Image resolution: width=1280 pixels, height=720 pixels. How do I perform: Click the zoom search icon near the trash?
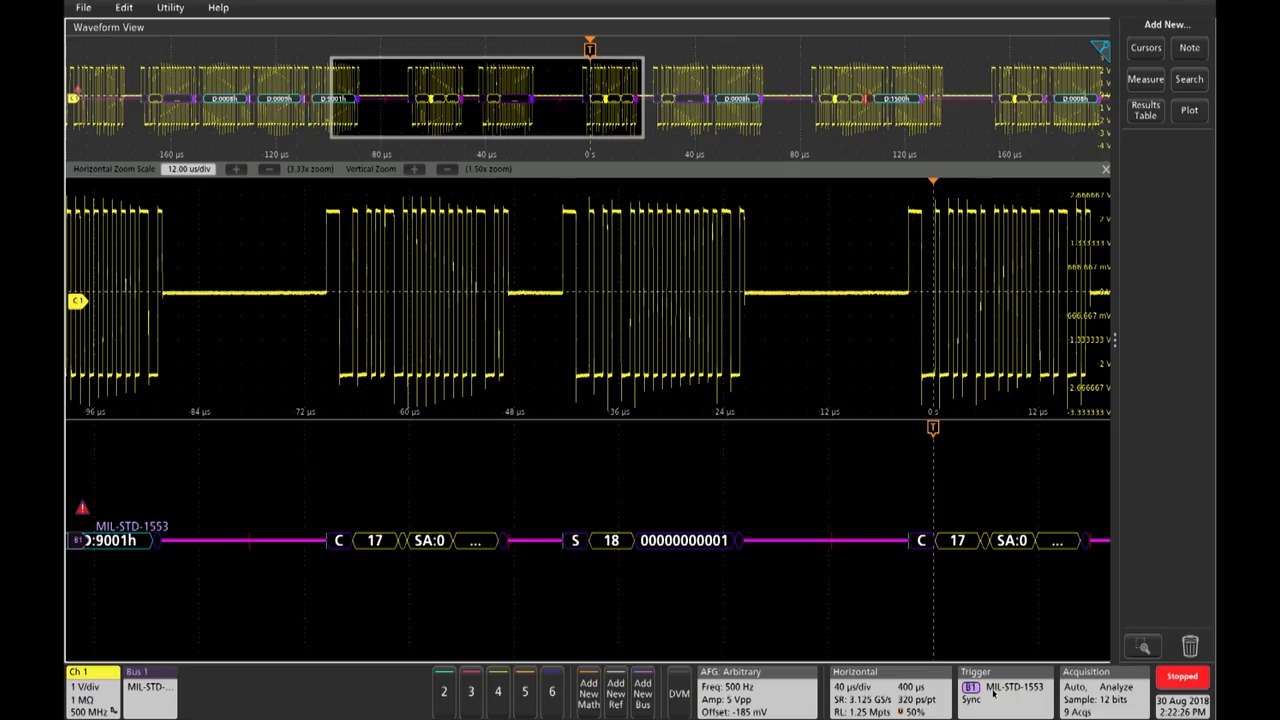coord(1144,647)
